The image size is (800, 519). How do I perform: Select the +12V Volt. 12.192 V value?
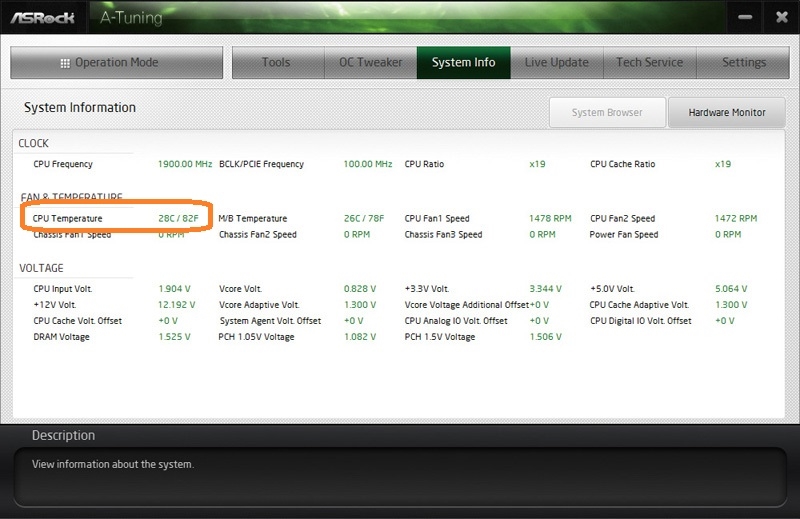[177, 305]
